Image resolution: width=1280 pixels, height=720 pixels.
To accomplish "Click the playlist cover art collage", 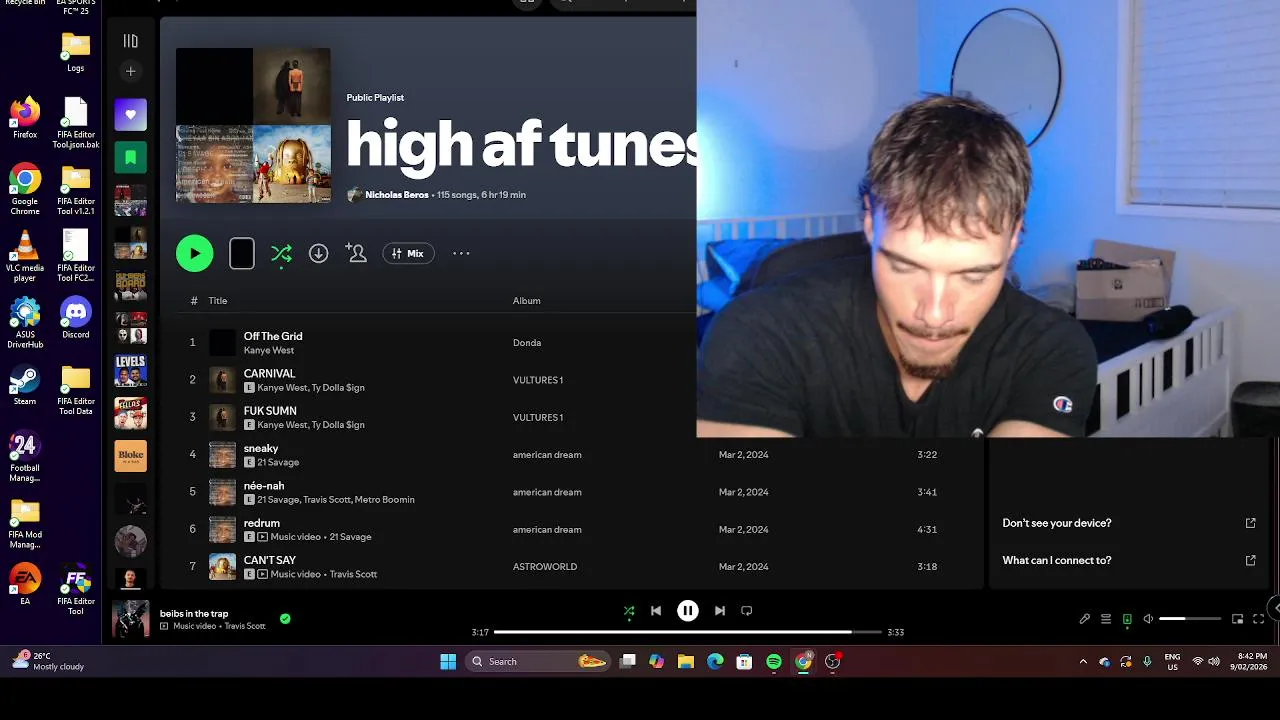I will tap(253, 125).
